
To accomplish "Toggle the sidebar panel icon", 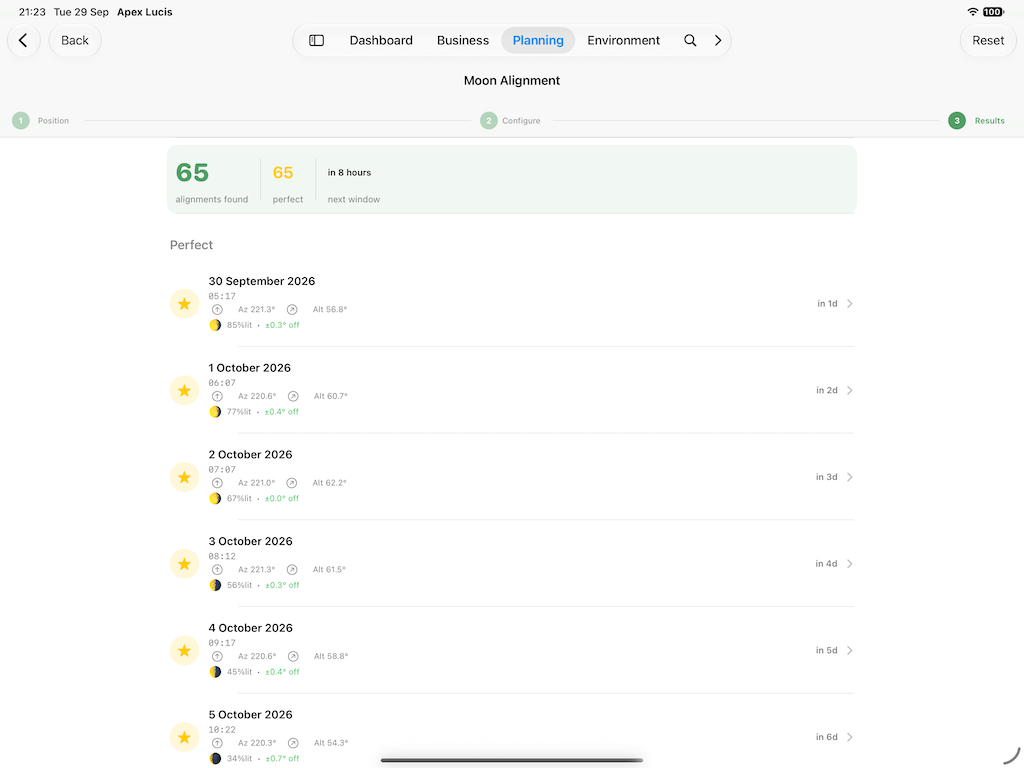I will tap(317, 40).
